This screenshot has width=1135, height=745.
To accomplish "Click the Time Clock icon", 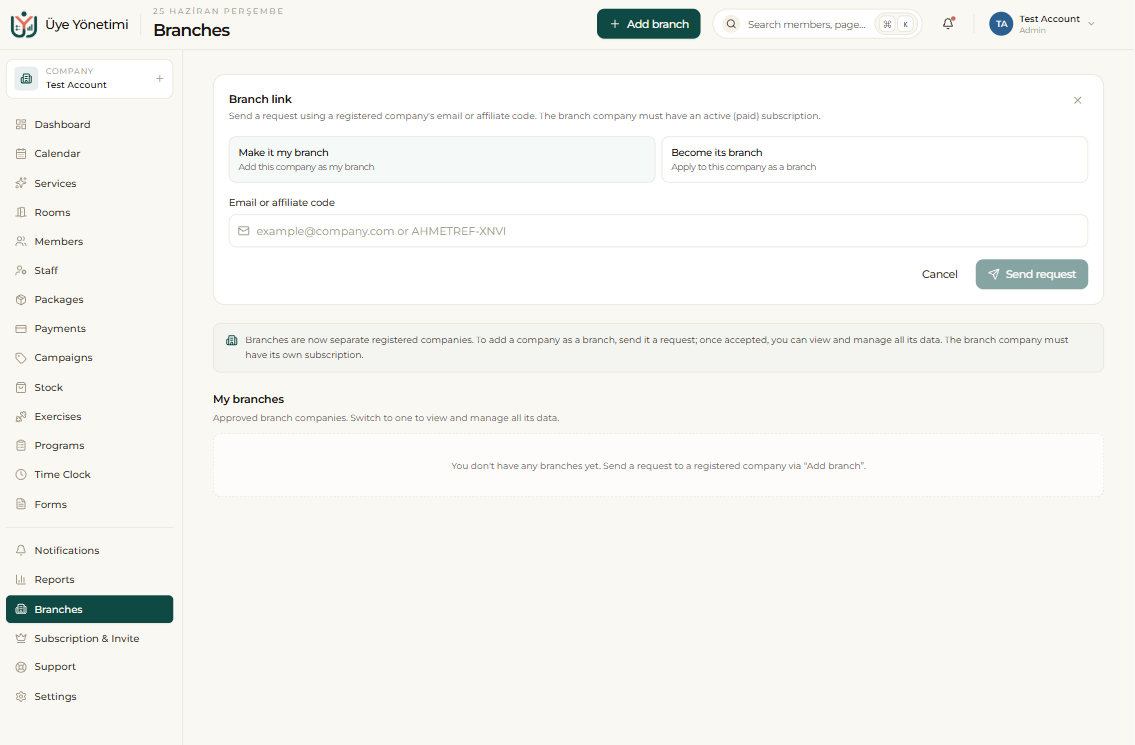I will (21, 474).
